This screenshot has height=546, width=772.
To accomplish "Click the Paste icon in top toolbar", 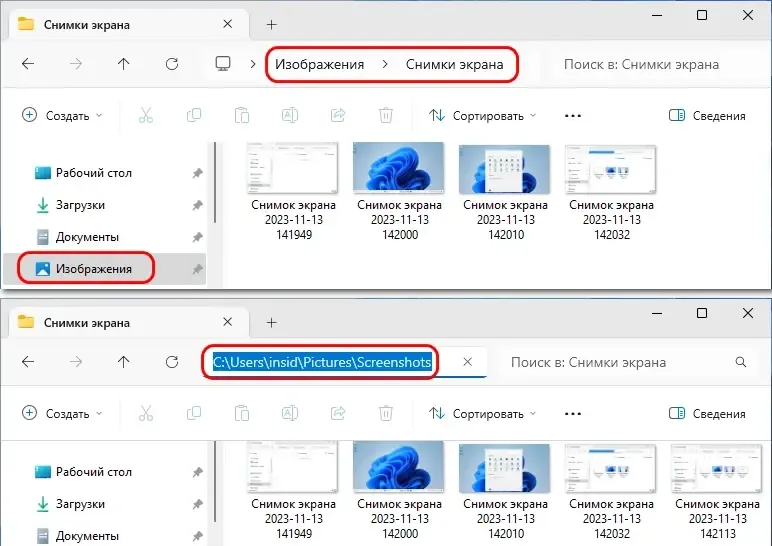I will click(x=242, y=115).
